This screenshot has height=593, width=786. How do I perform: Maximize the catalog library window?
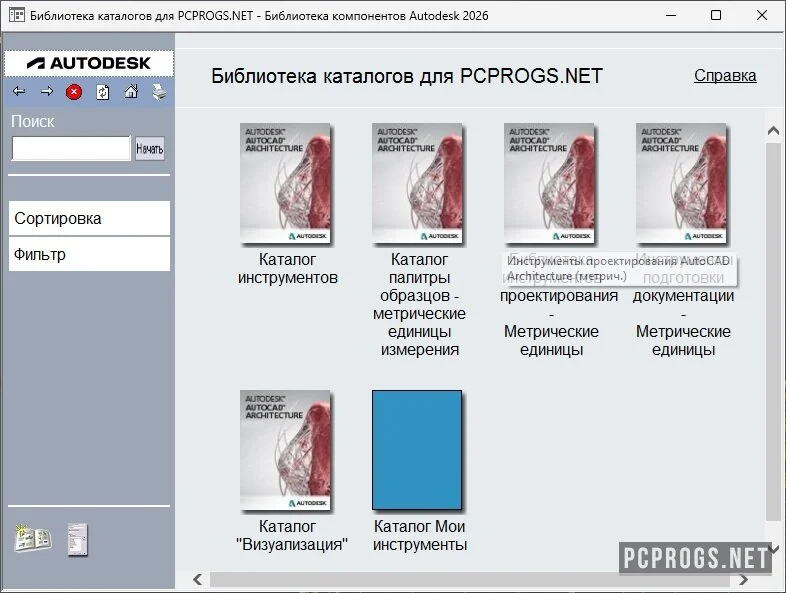[716, 16]
